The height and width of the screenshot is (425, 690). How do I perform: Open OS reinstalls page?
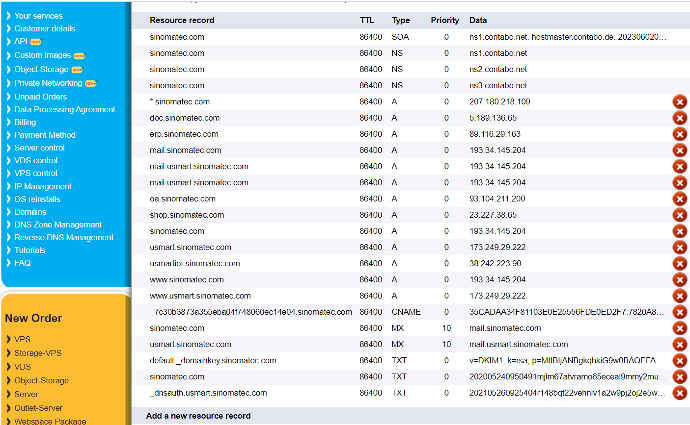pyautogui.click(x=37, y=199)
